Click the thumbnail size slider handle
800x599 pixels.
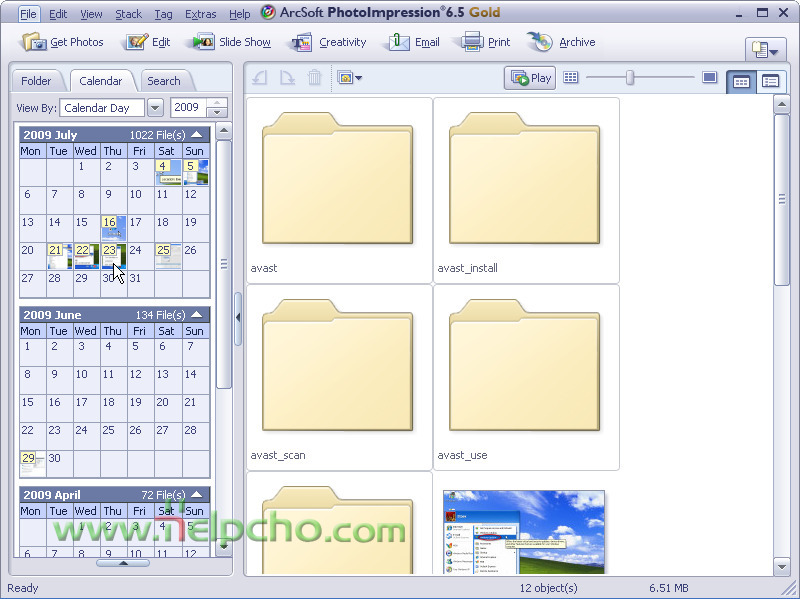630,78
